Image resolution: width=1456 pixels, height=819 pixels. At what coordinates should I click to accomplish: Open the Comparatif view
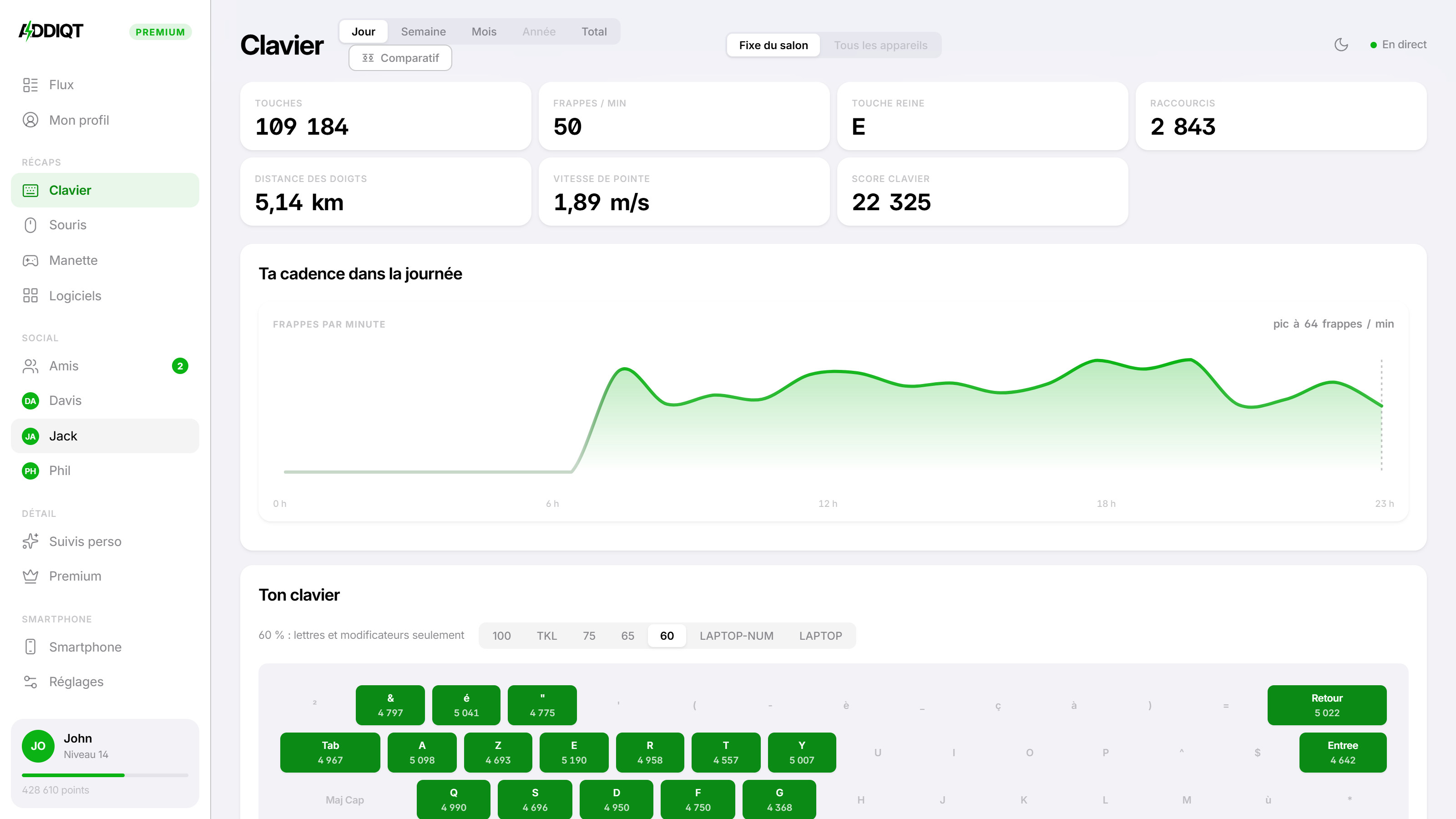coord(400,58)
